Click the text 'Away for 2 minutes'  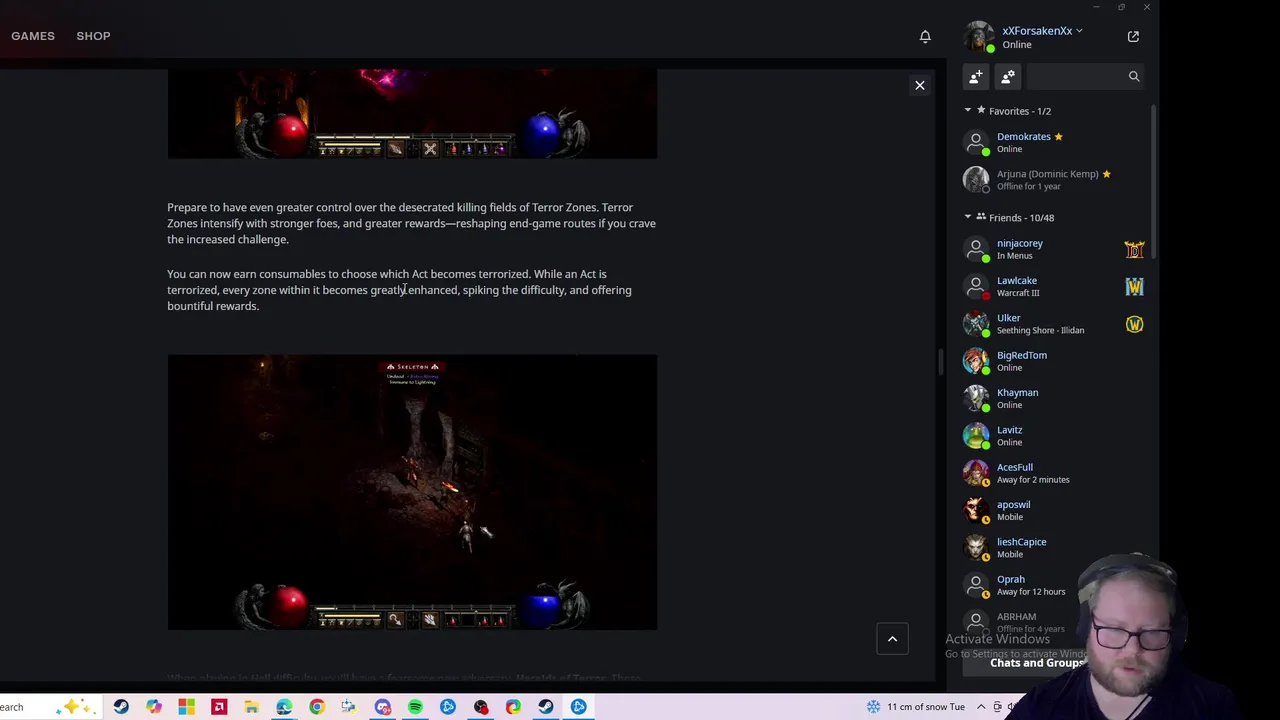pyautogui.click(x=1033, y=480)
